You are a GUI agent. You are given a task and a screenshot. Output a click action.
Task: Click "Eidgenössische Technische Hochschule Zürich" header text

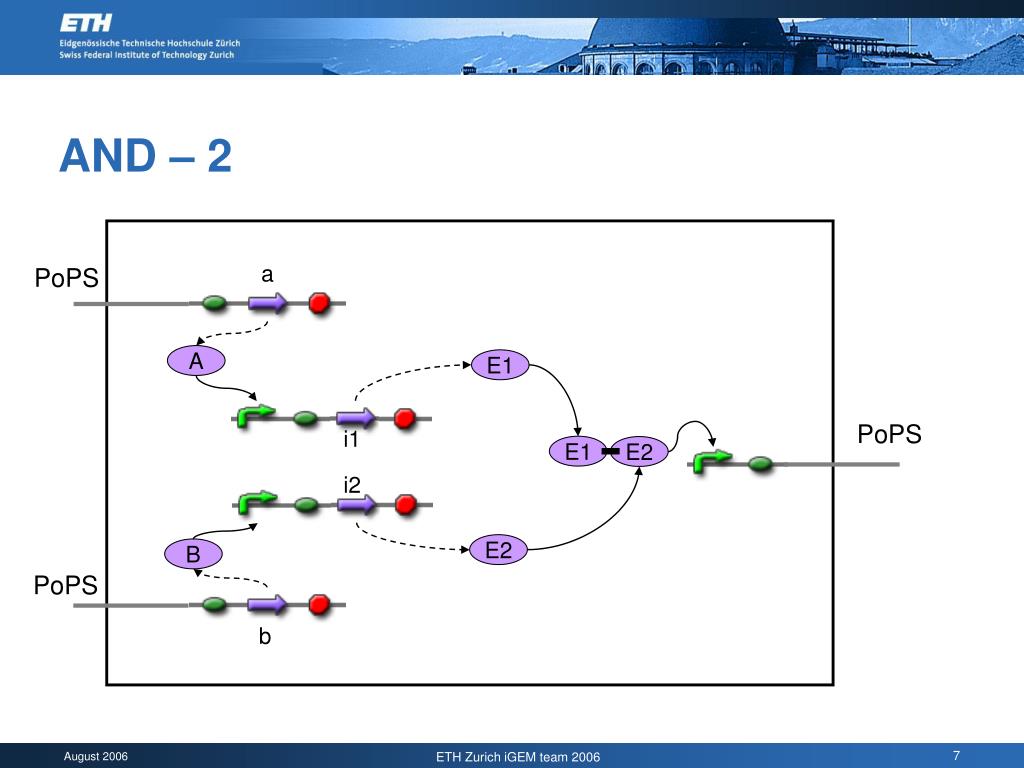click(150, 43)
